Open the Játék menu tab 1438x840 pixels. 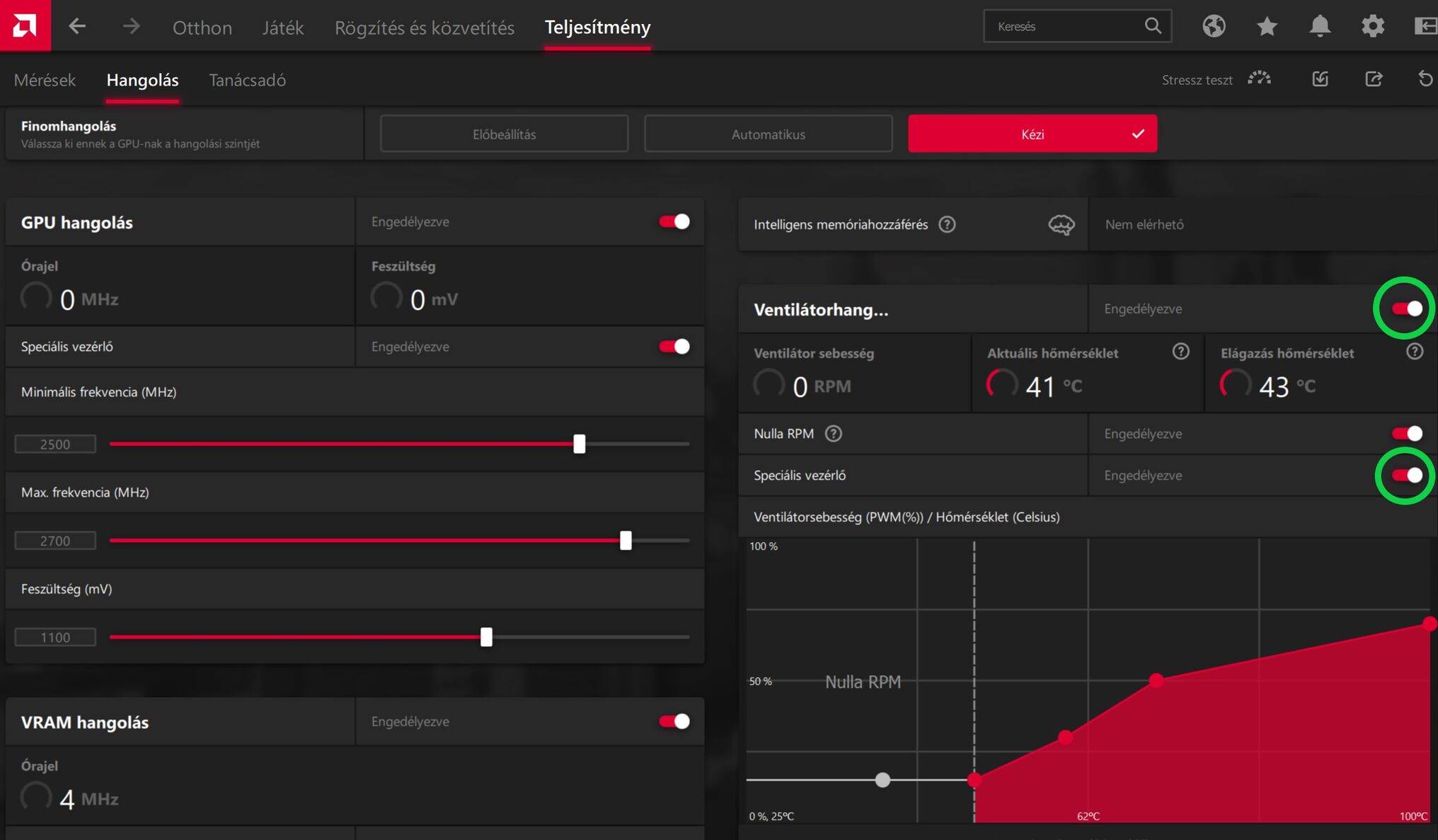[282, 28]
